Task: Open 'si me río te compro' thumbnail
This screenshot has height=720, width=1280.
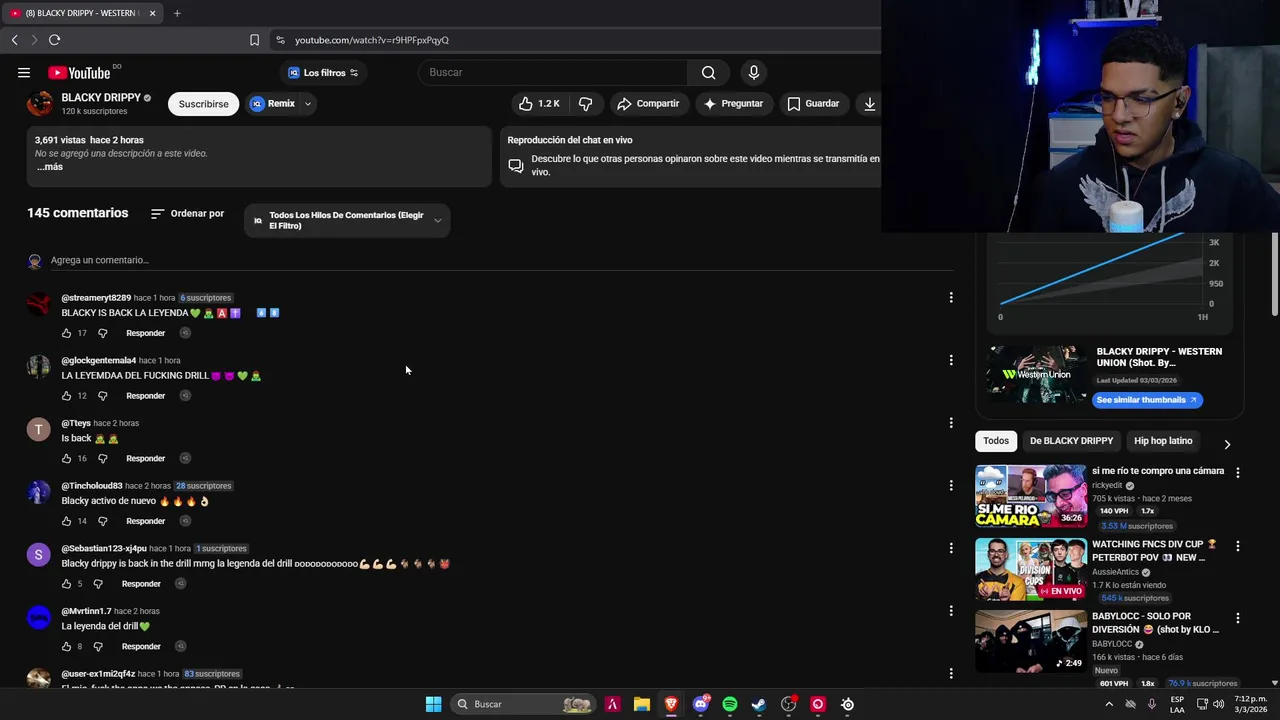Action: coord(1031,496)
